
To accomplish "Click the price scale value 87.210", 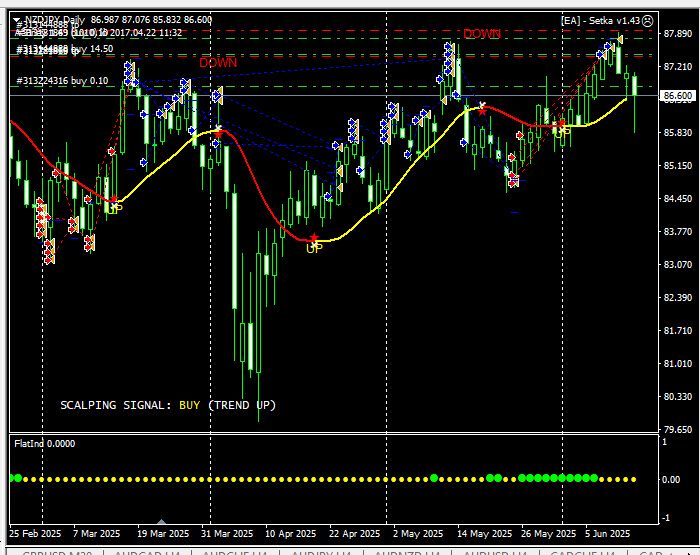I will click(x=678, y=67).
